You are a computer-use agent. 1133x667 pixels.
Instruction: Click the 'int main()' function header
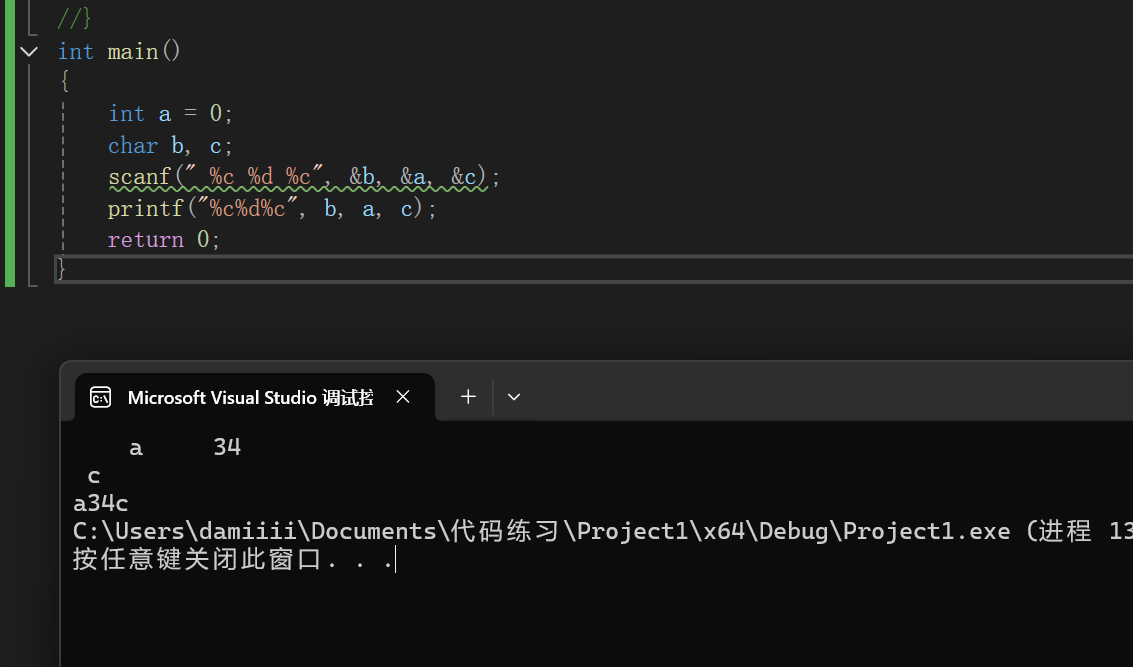tap(119, 51)
